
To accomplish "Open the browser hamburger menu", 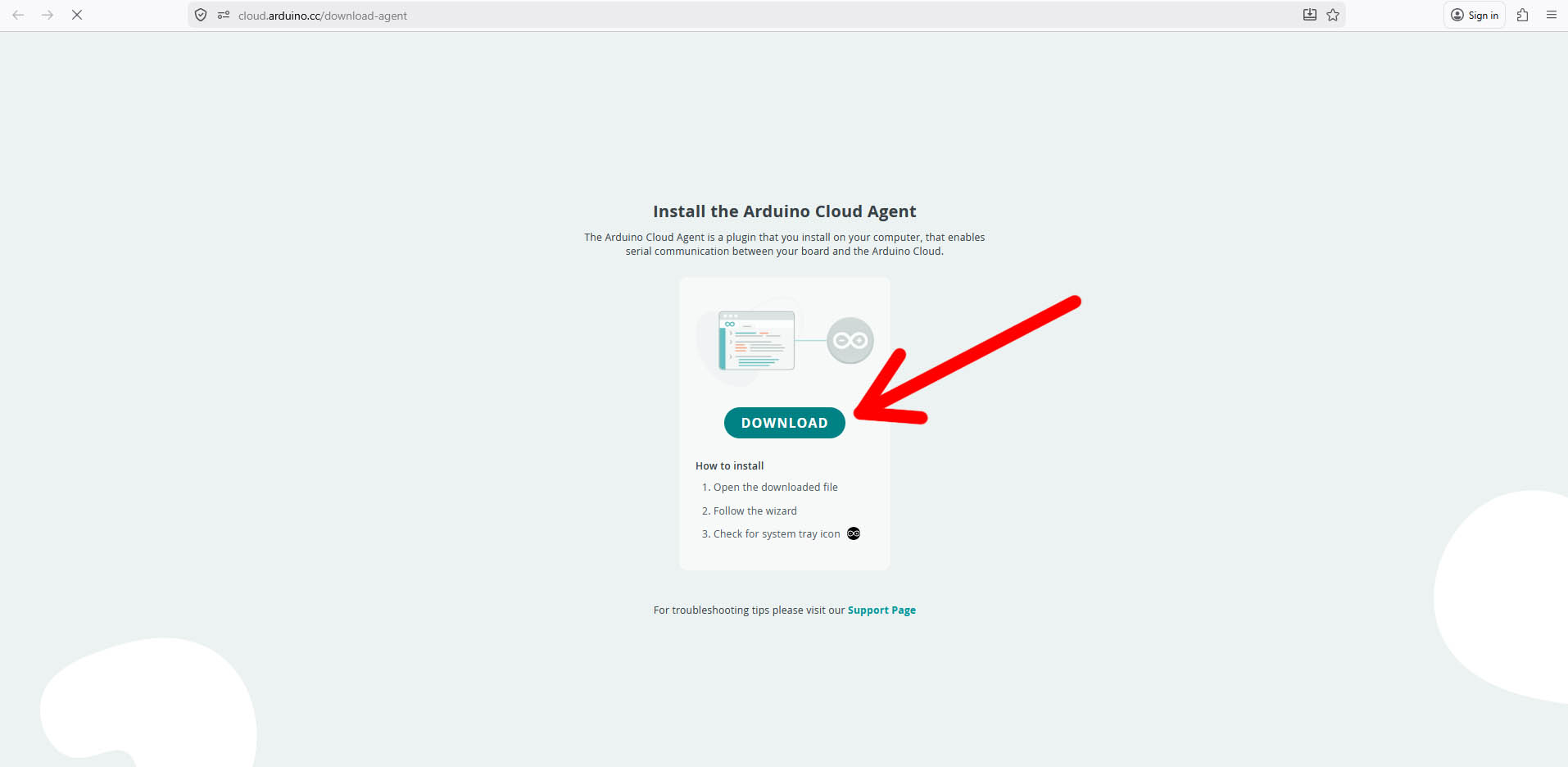I will click(1552, 15).
